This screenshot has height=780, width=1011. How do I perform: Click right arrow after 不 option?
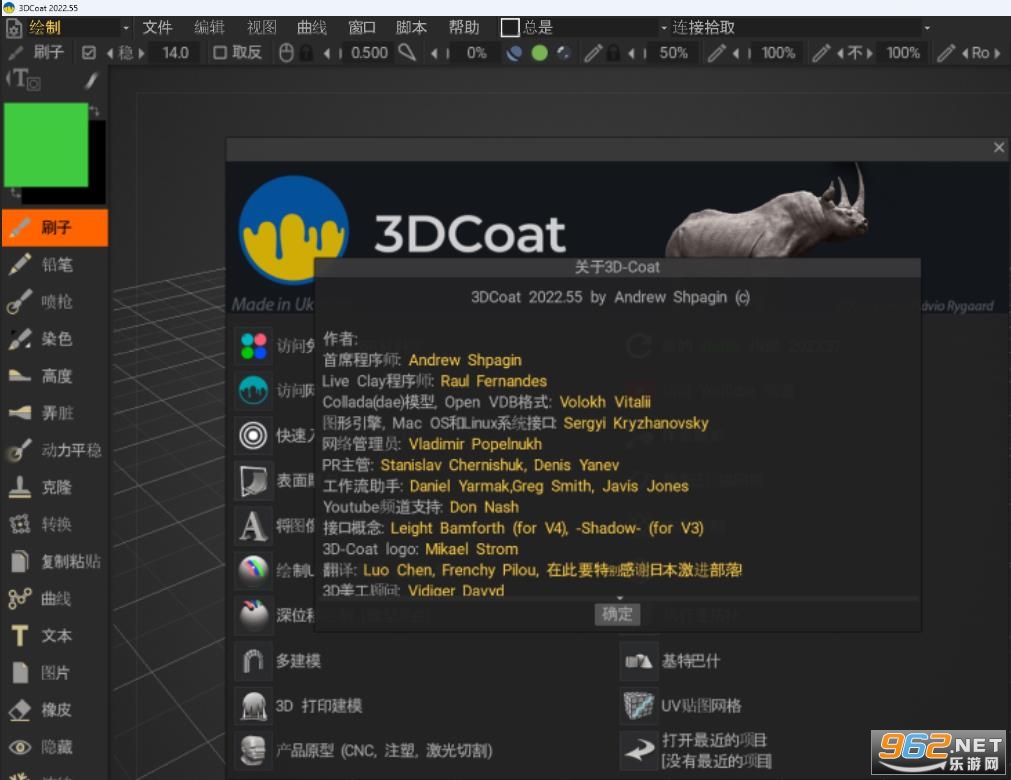(x=870, y=53)
